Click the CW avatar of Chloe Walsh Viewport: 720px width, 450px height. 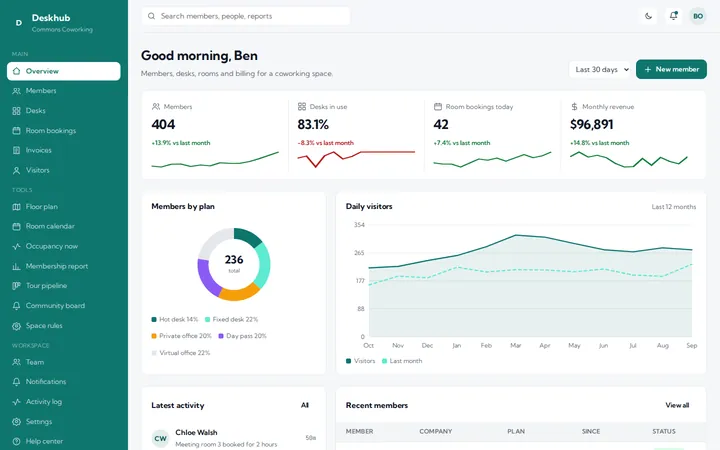coord(160,439)
